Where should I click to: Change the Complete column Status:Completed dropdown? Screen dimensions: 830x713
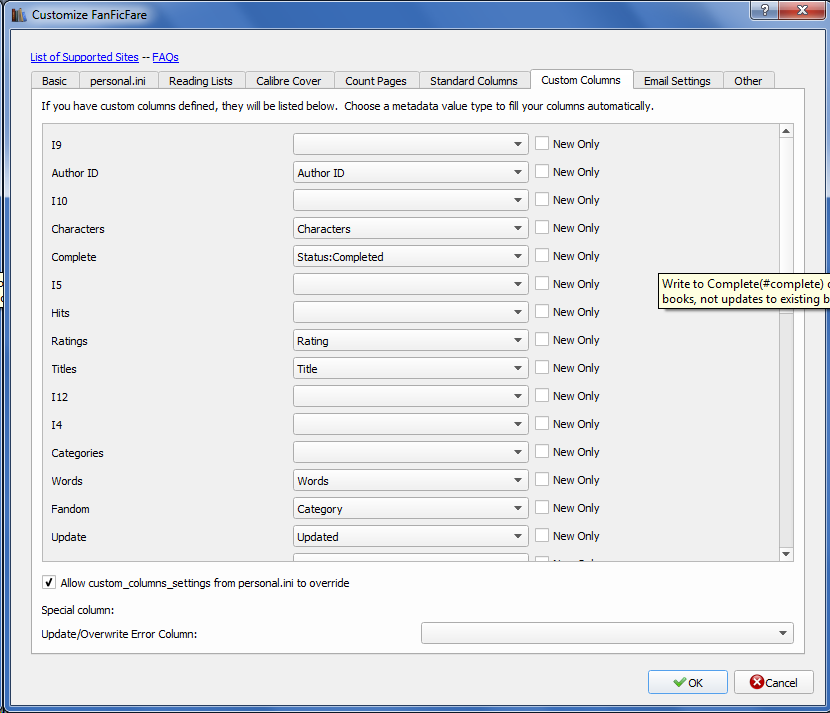411,256
